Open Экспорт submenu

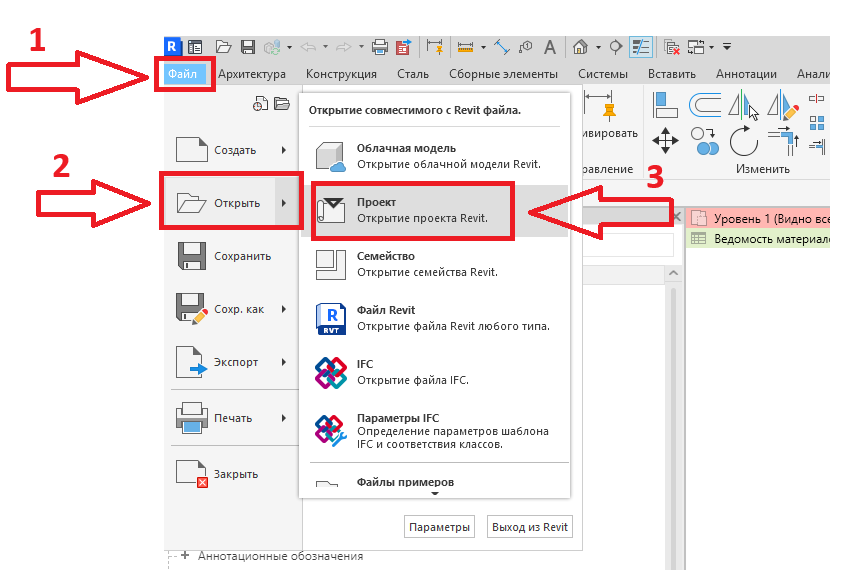pyautogui.click(x=233, y=362)
